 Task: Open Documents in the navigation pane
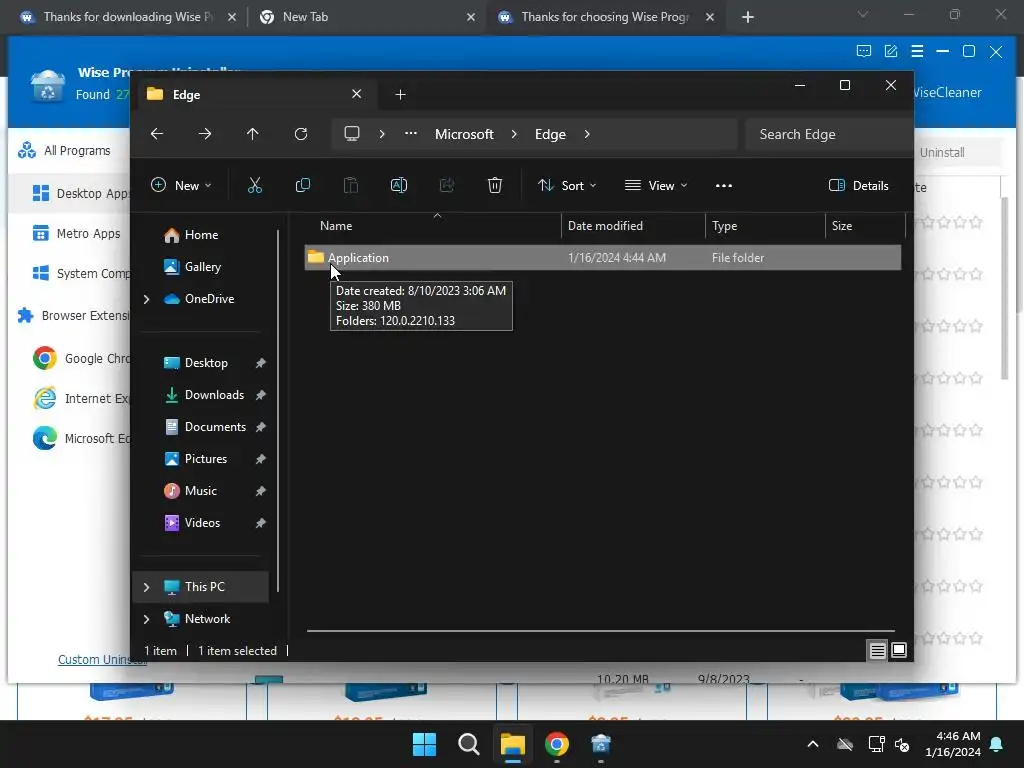tap(215, 427)
